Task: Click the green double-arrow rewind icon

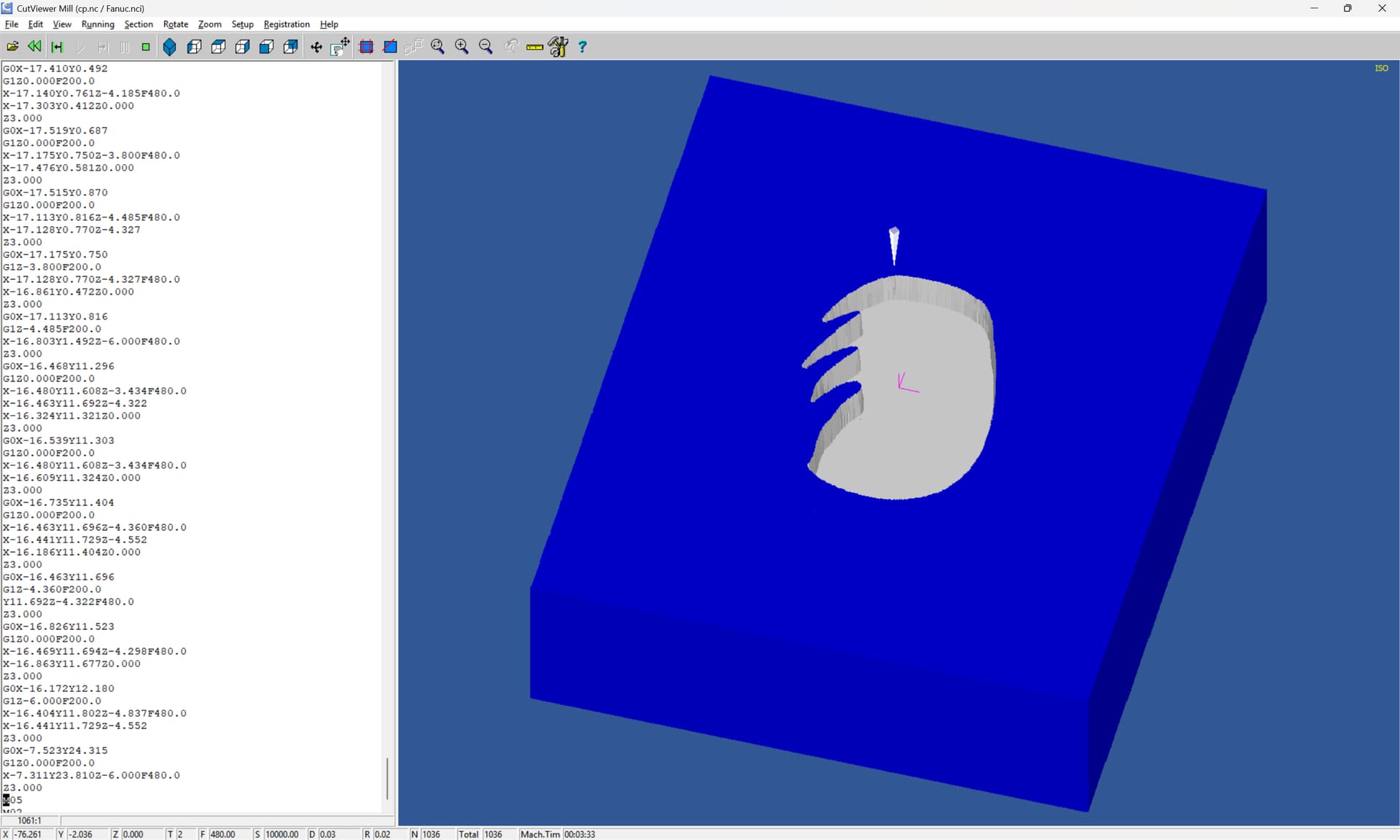Action: [x=34, y=47]
